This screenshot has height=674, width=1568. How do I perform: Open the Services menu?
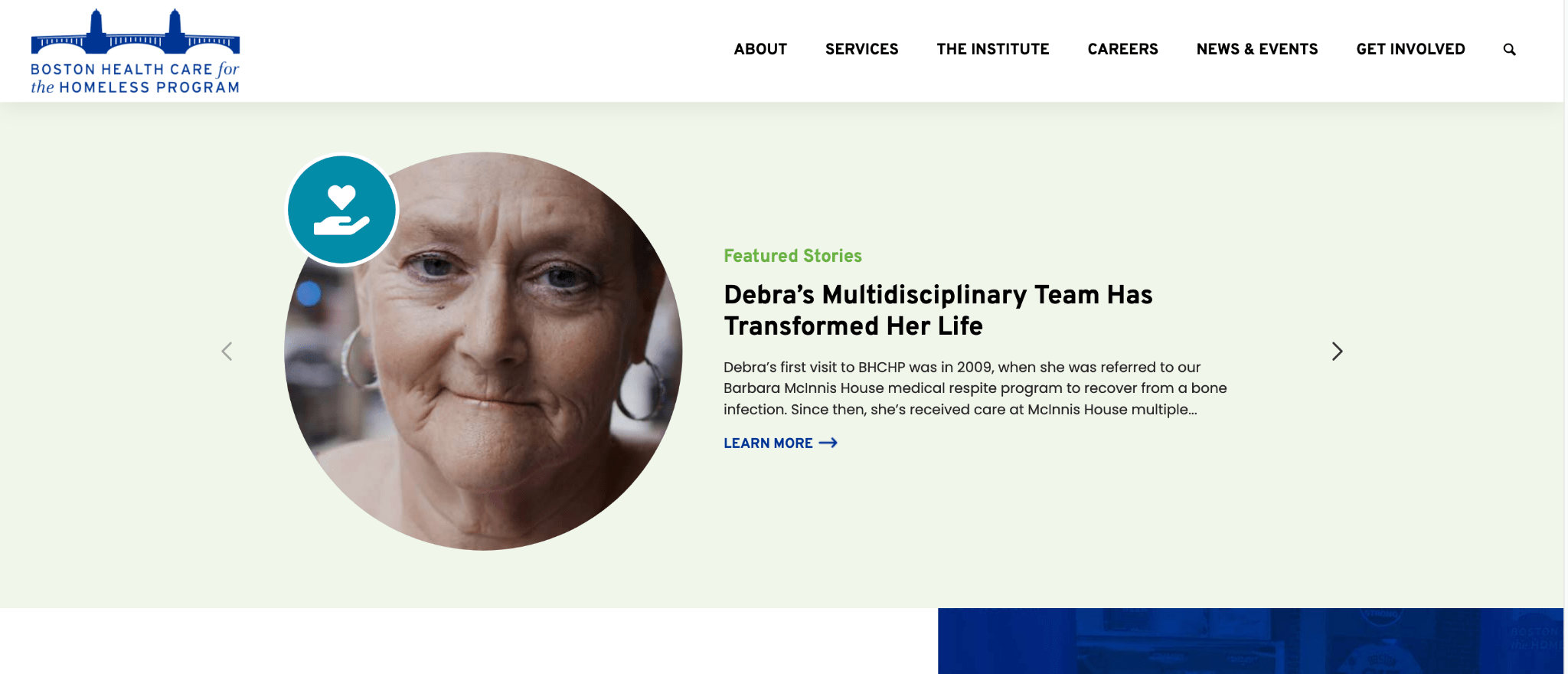[x=861, y=49]
